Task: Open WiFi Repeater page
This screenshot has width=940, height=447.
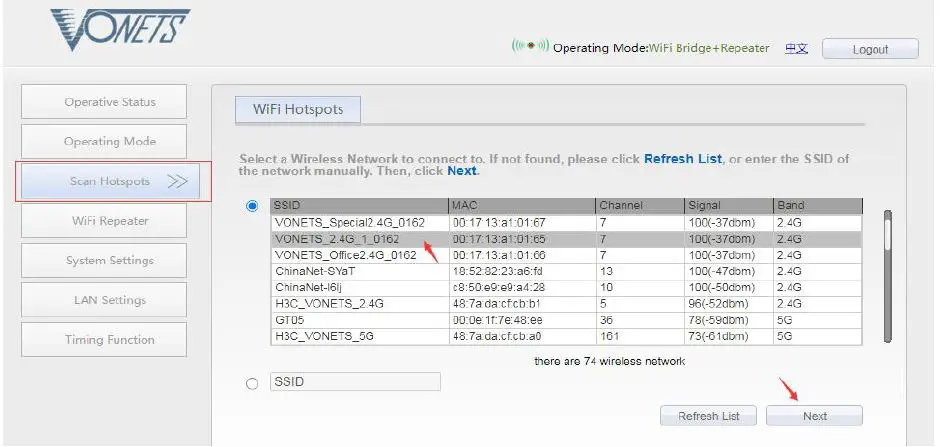Action: pos(104,221)
